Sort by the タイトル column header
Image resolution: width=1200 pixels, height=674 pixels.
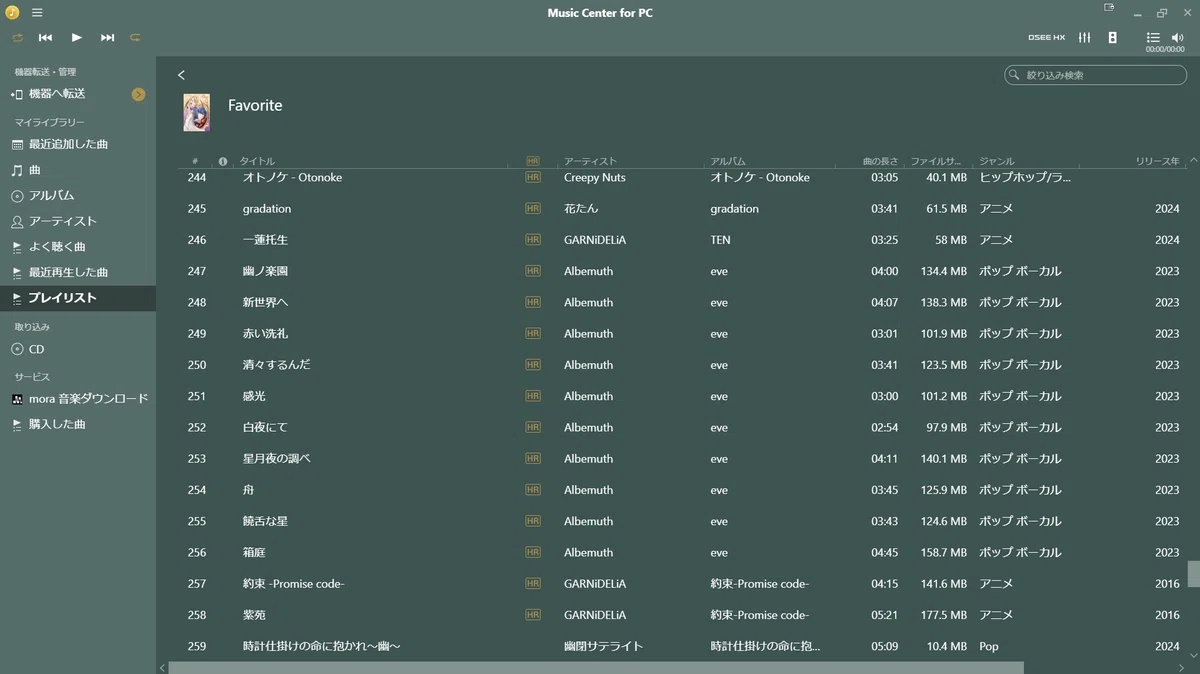click(257, 161)
